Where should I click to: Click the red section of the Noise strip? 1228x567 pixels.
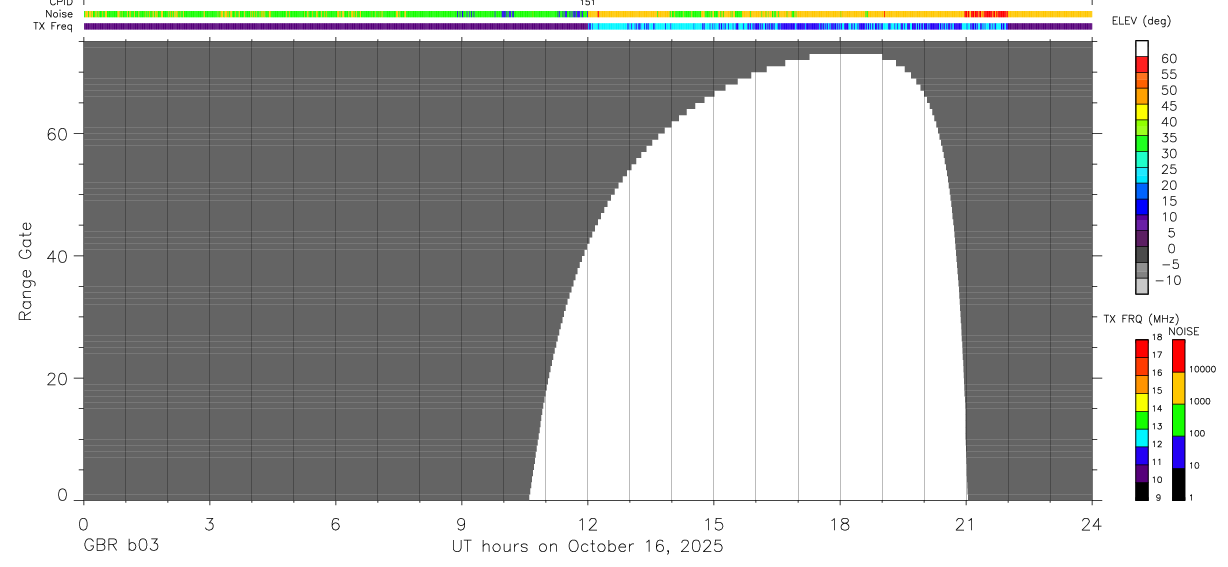pyautogui.click(x=985, y=14)
